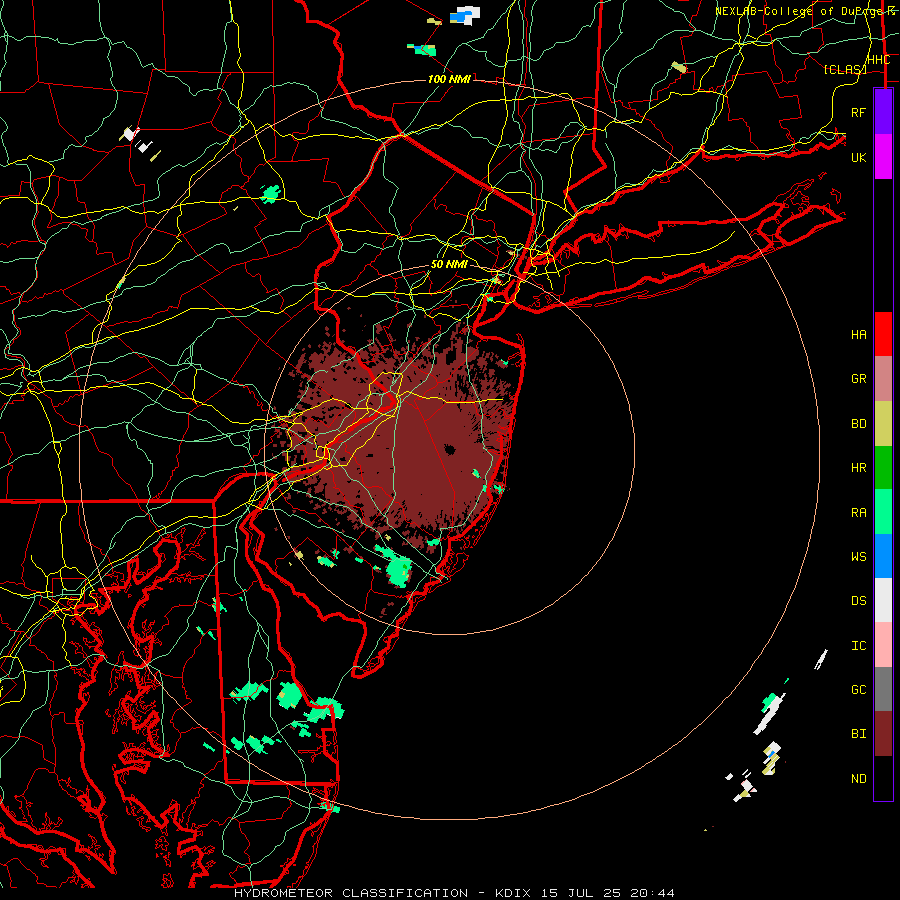Click the RA label in the legend
This screenshot has width=900, height=900.
click(858, 513)
